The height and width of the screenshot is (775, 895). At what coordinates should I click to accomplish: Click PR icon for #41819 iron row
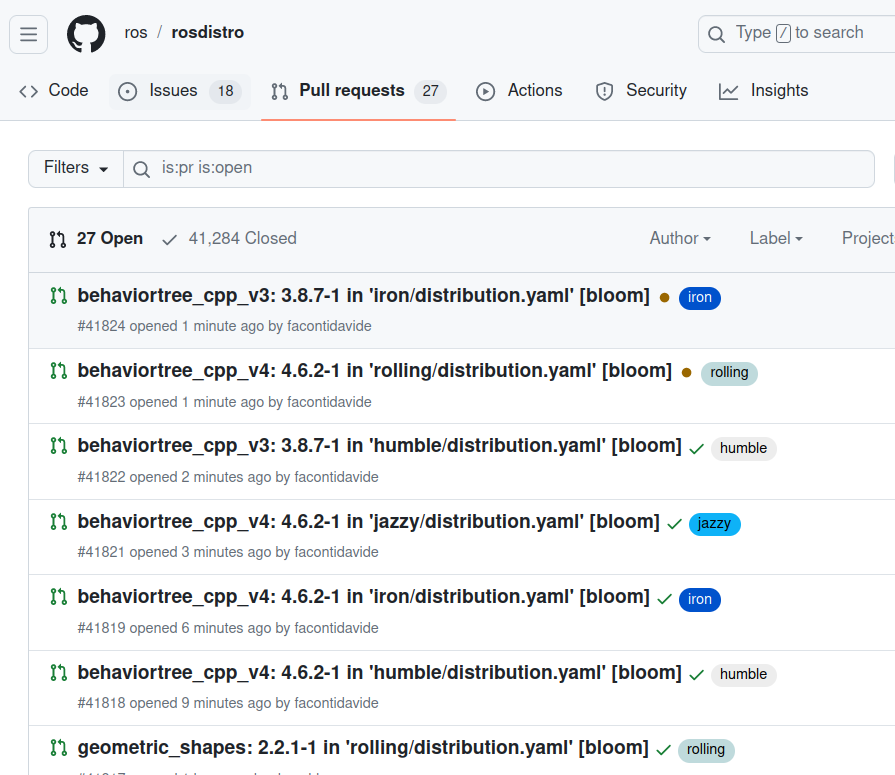pos(58,597)
